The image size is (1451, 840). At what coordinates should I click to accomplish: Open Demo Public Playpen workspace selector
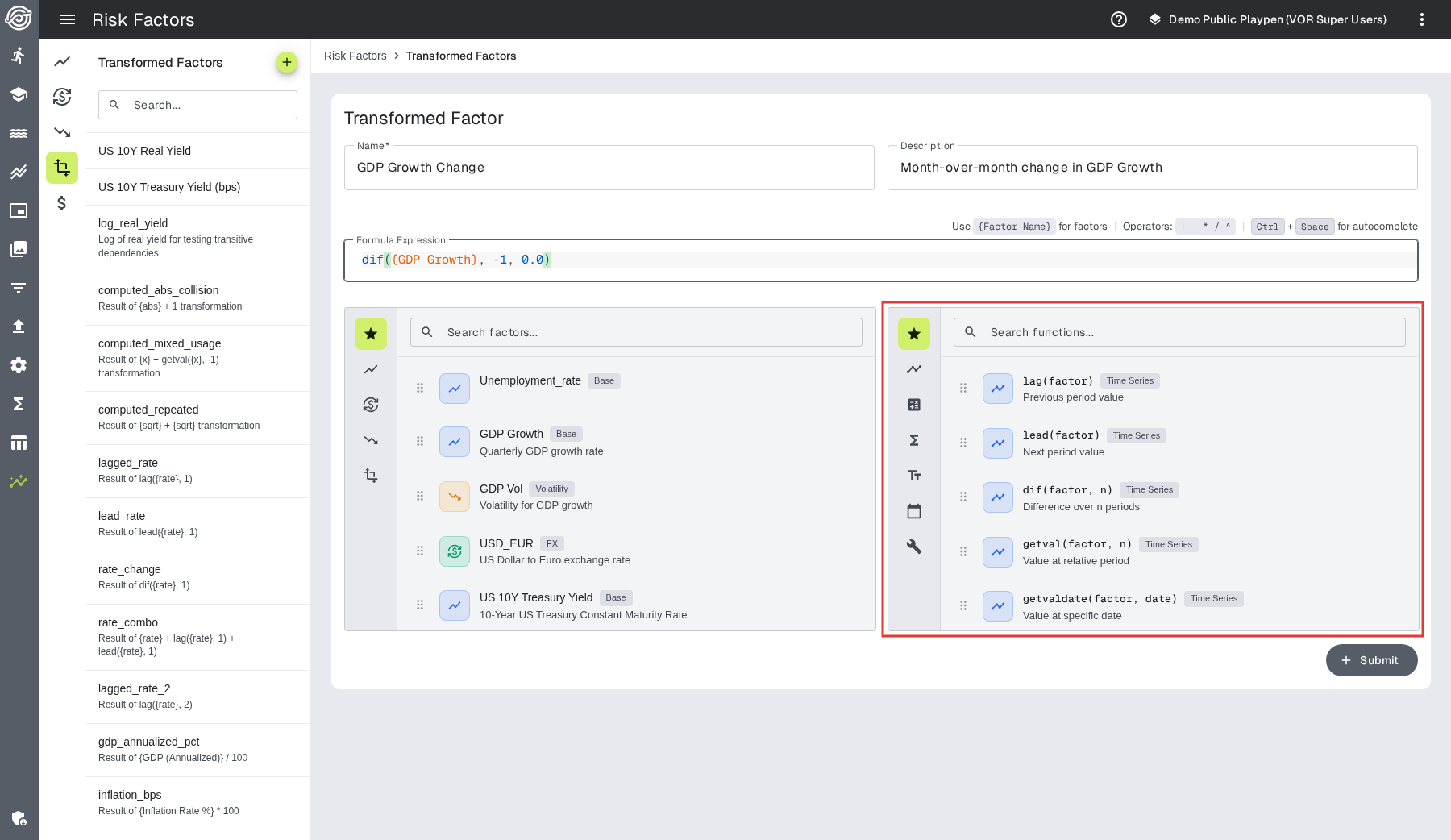[x=1267, y=19]
